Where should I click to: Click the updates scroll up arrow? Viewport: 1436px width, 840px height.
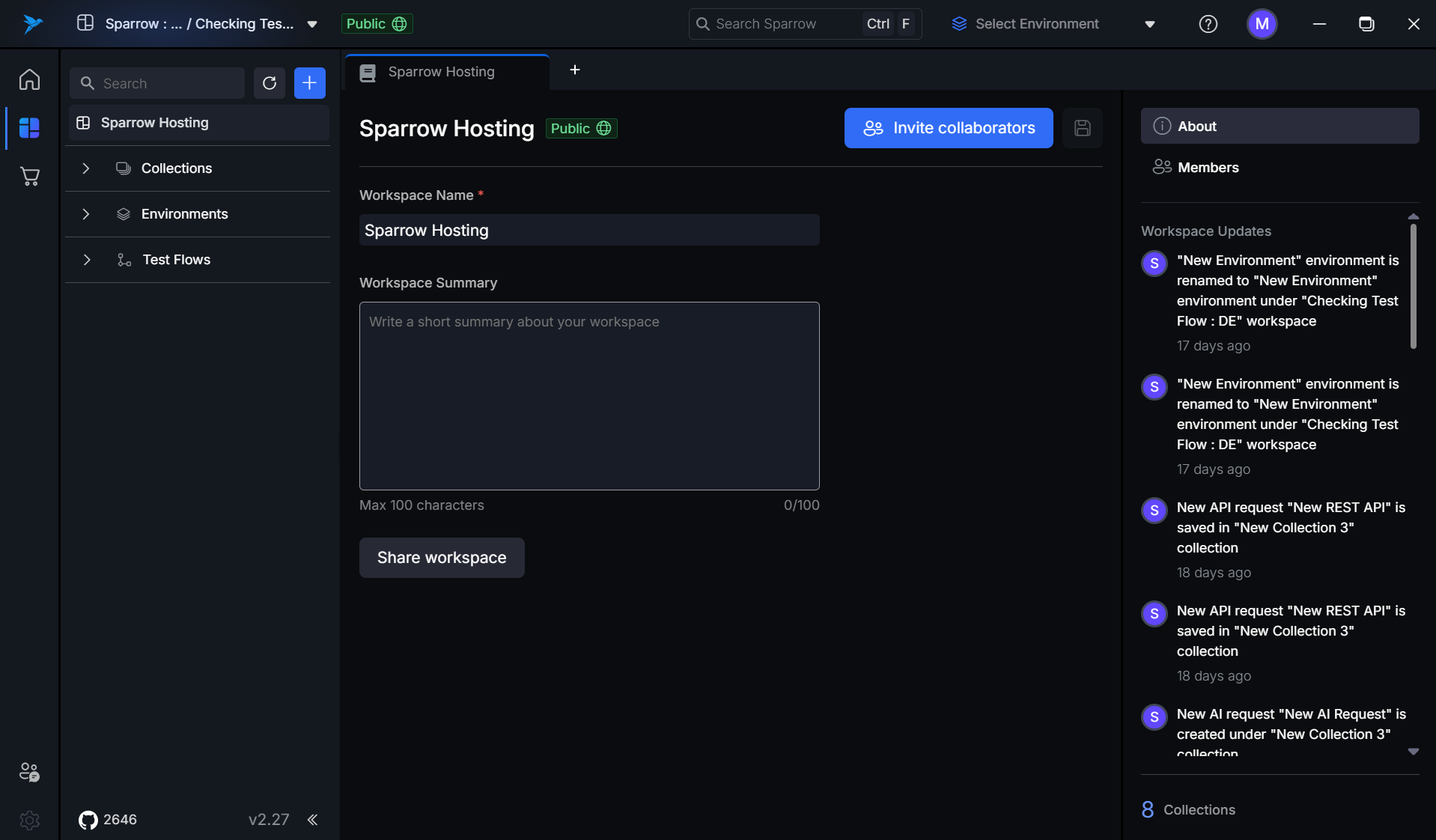pyautogui.click(x=1414, y=216)
